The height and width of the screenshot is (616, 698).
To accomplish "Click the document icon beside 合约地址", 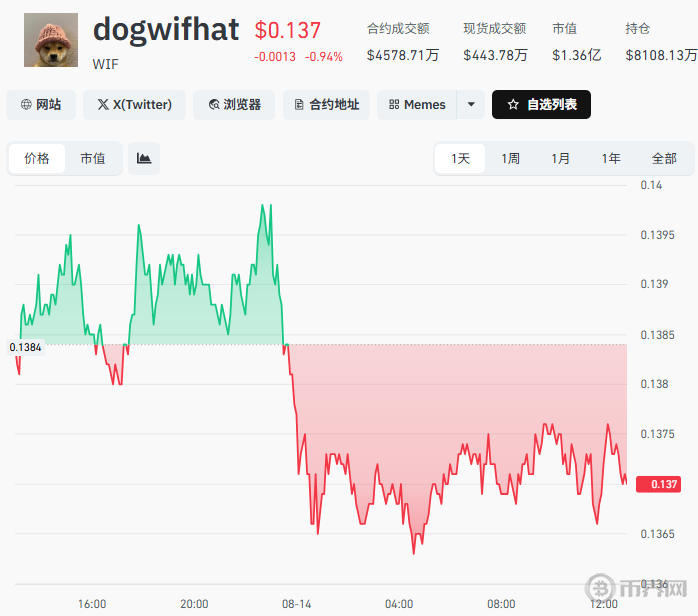I will click(299, 105).
